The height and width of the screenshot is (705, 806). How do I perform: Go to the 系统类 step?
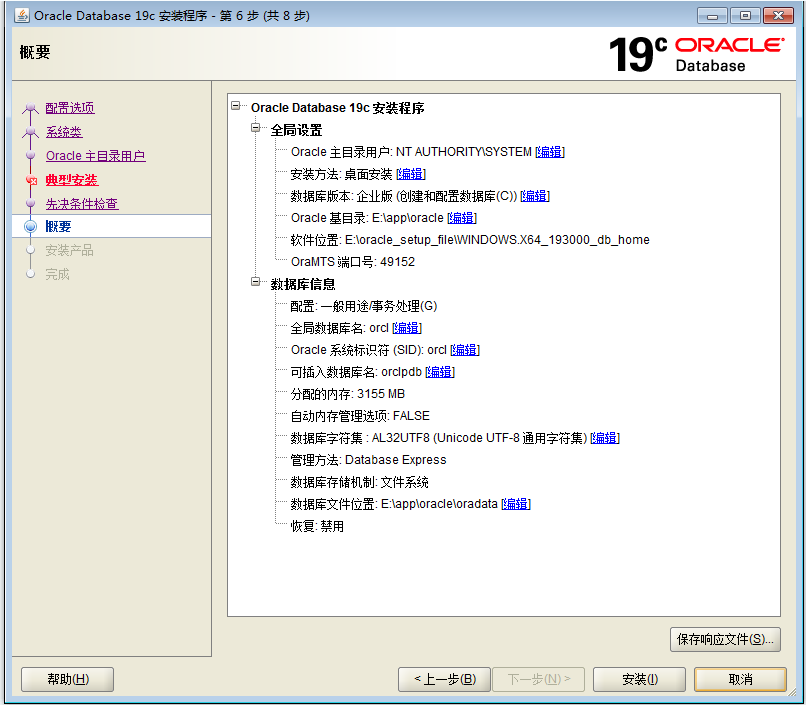64,132
